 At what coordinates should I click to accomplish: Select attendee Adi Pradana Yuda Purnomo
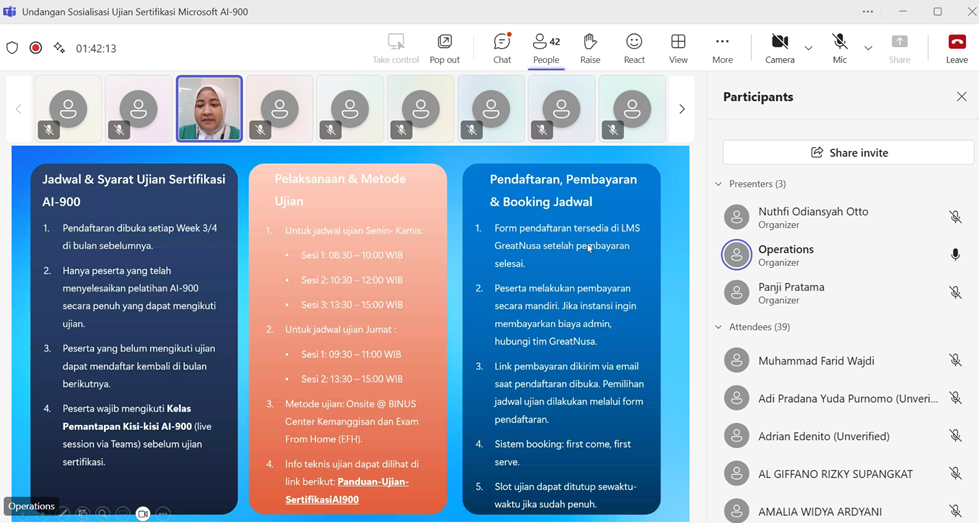pyautogui.click(x=843, y=398)
